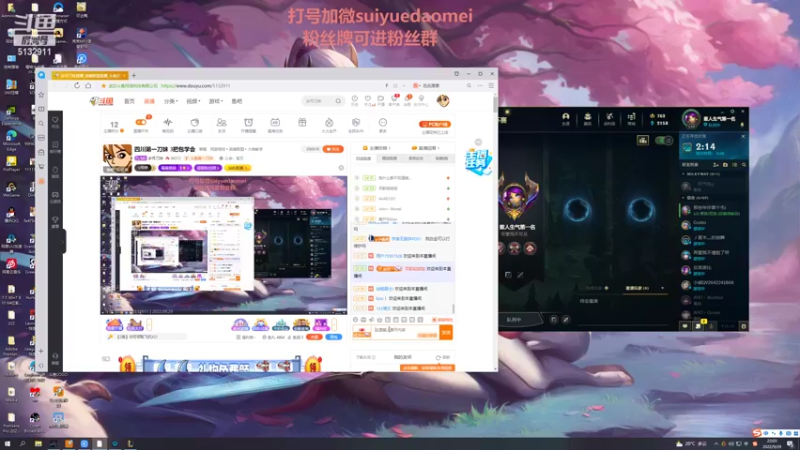Viewport: 800px width, 450px height.
Task: Reload the Douyu page in browser
Action: pyautogui.click(x=77, y=86)
